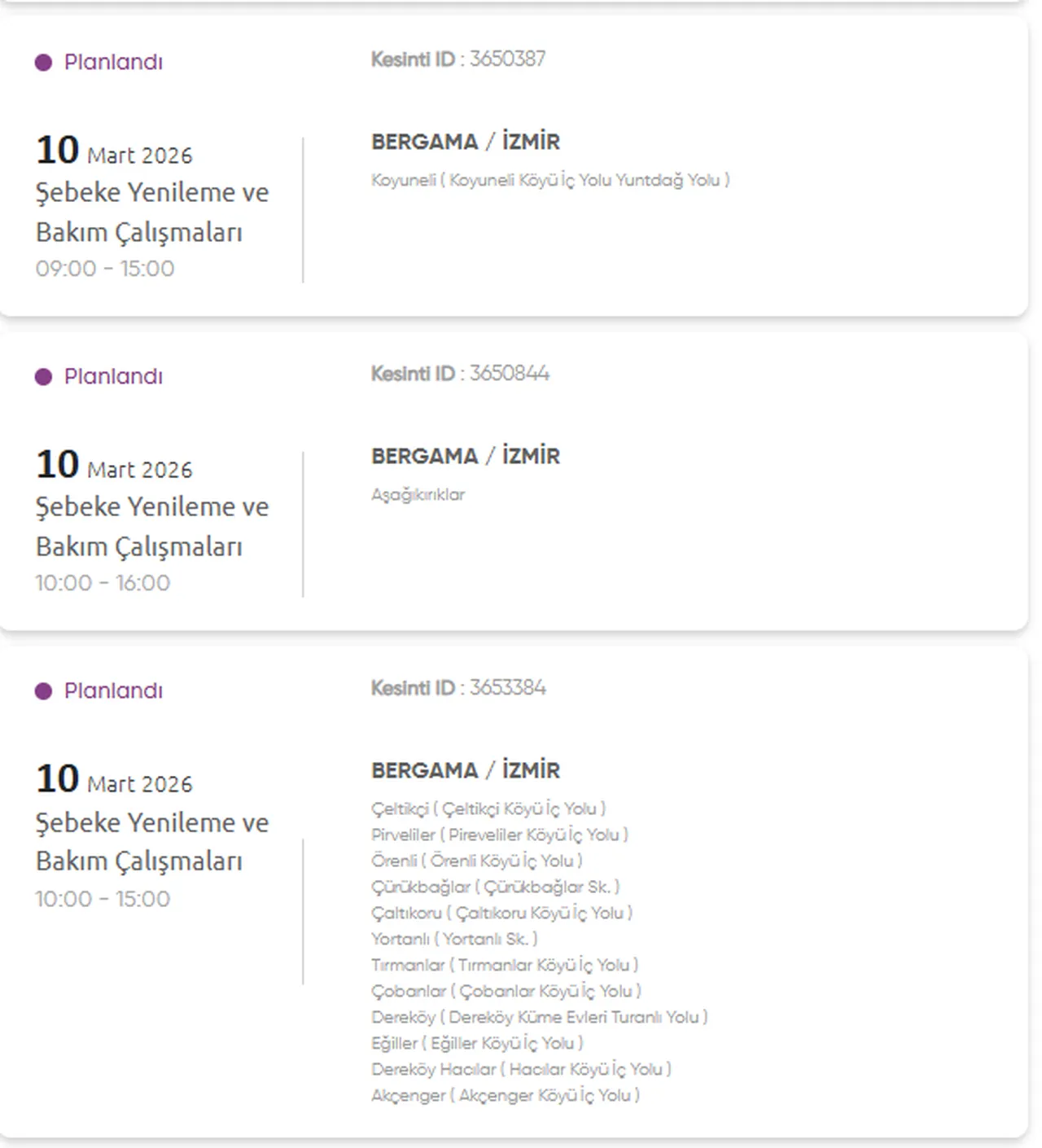Select Planlandı label in second outage card

click(x=113, y=377)
